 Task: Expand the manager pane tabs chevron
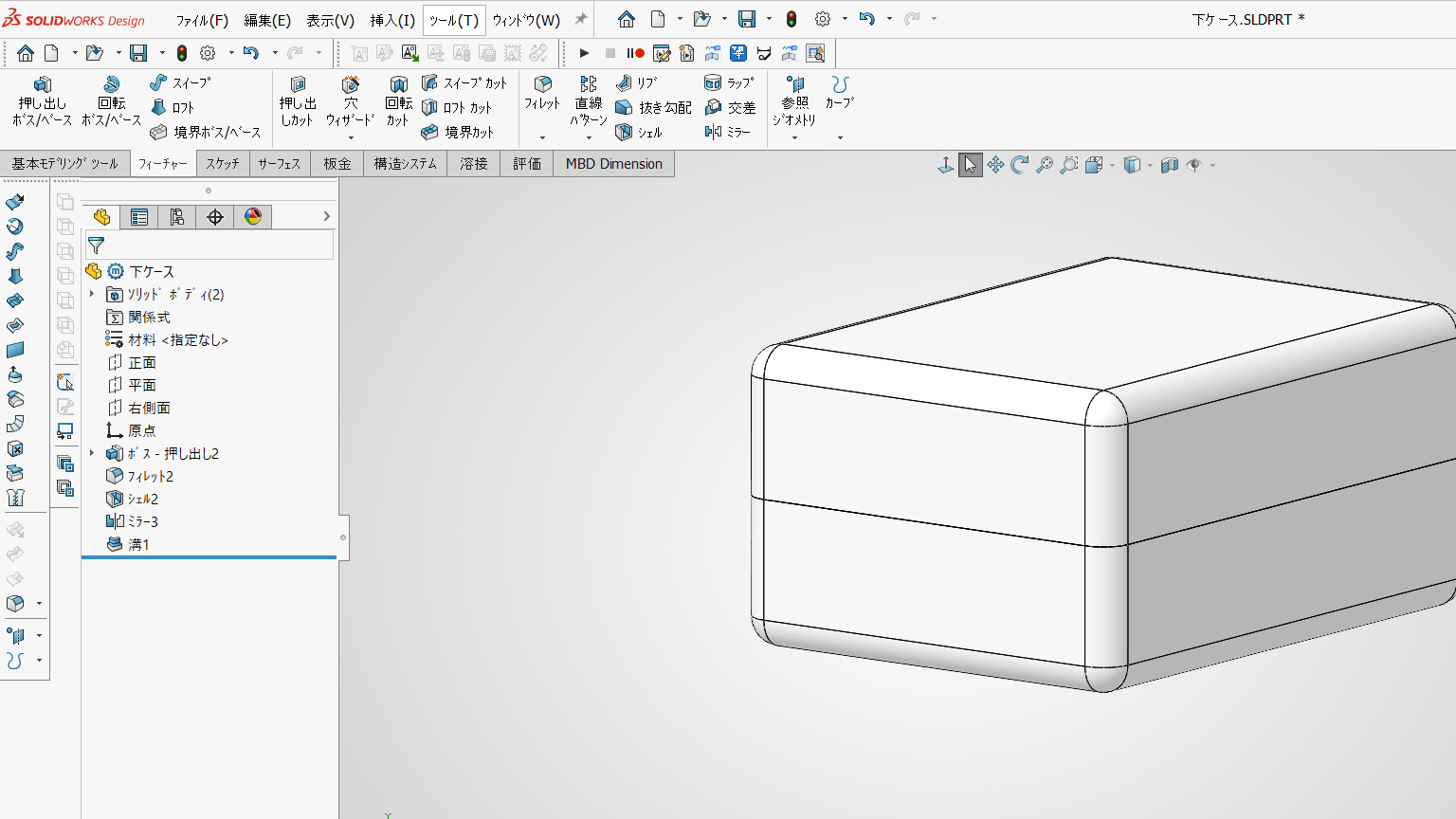(326, 217)
